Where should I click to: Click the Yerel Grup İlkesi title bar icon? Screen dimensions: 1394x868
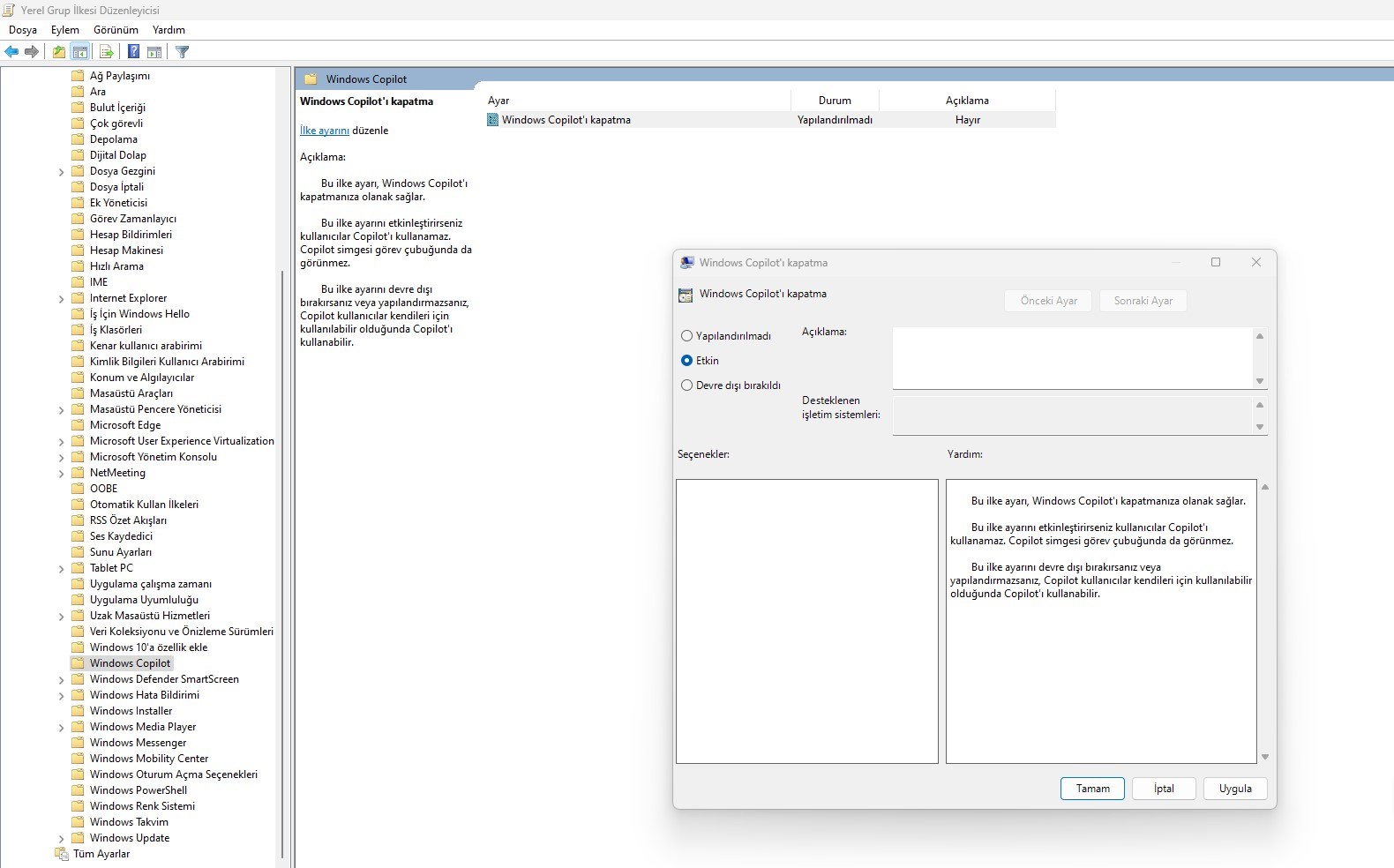tap(10, 11)
